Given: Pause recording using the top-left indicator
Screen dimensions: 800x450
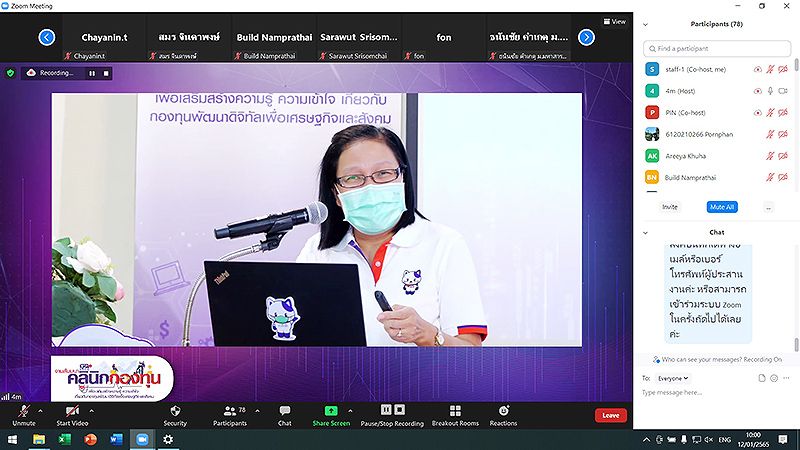Looking at the screenshot, I should click(x=92, y=73).
